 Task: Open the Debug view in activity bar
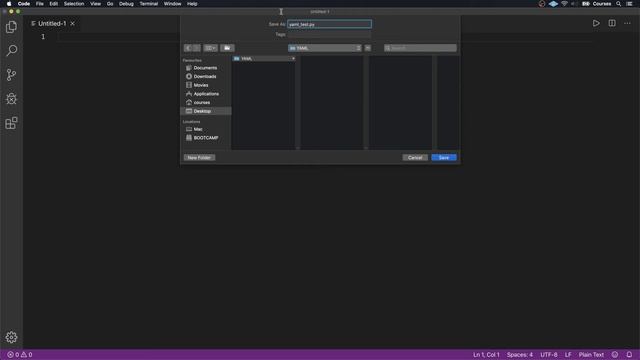point(11,99)
